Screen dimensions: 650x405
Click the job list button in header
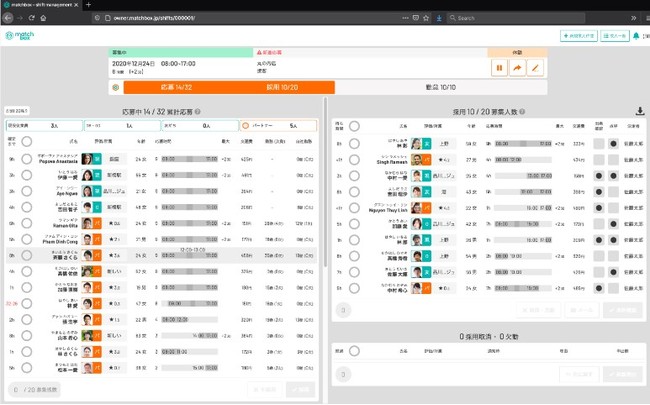tap(614, 36)
